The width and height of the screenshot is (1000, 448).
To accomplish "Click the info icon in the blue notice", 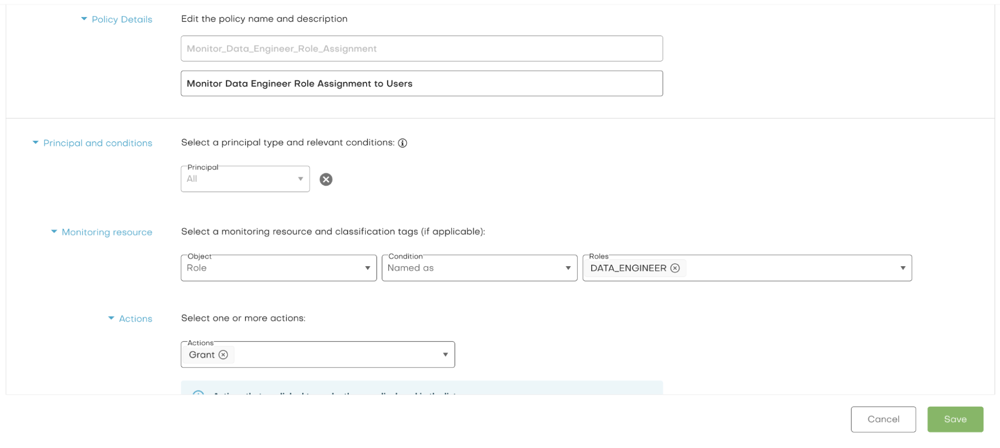I will pos(198,395).
